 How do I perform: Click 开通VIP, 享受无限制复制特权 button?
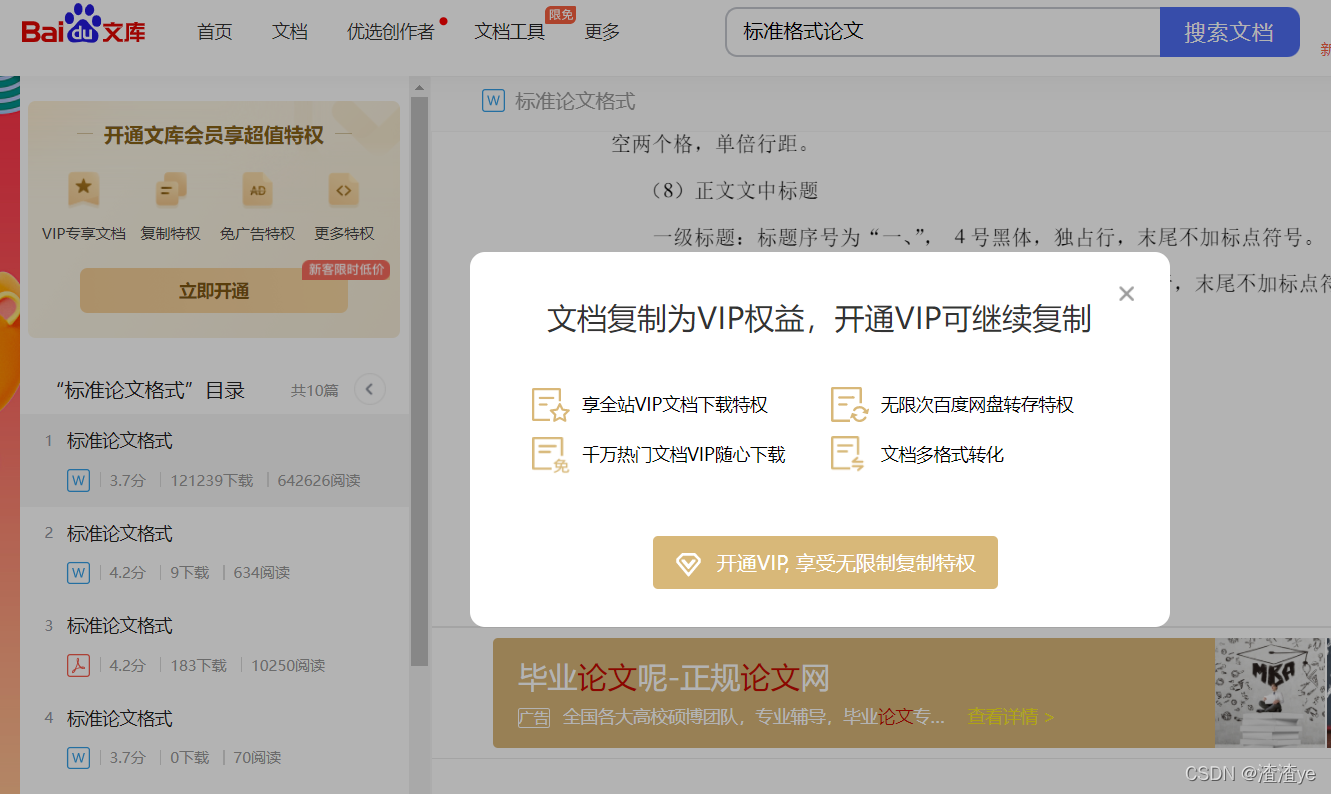825,563
